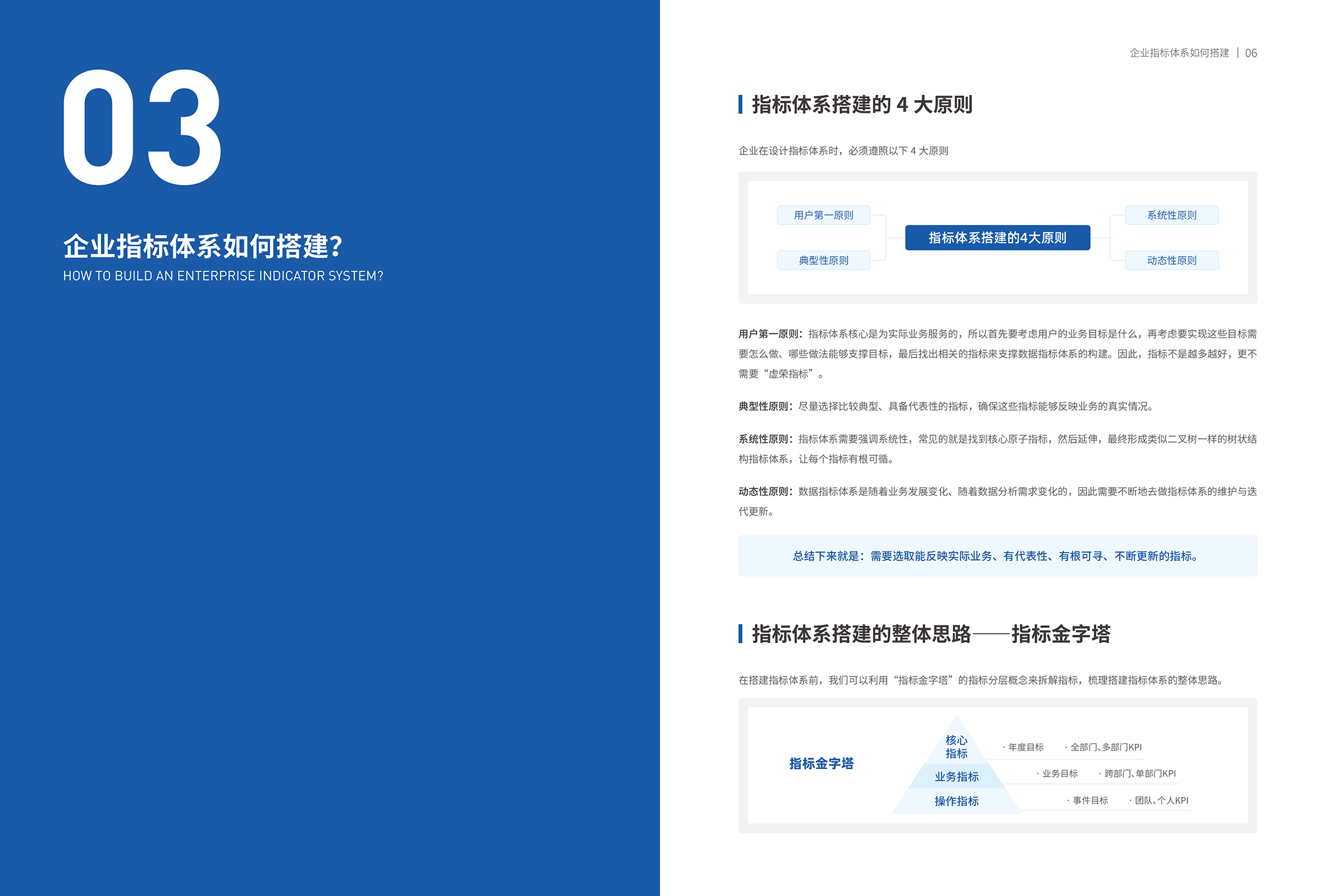The height and width of the screenshot is (896, 1320).
Task: Click intro line '企业在设计指标体系时，必须遵照以下 4 大原则'
Action: click(843, 151)
